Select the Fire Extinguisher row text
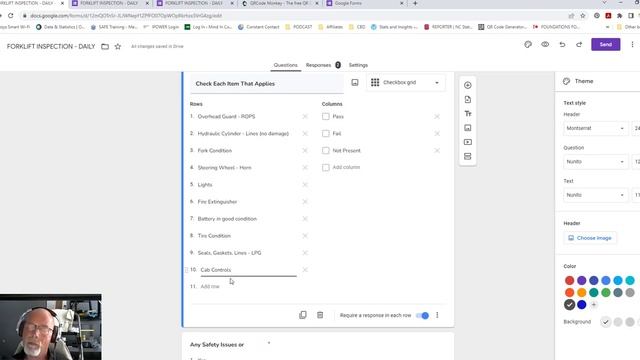 click(217, 202)
